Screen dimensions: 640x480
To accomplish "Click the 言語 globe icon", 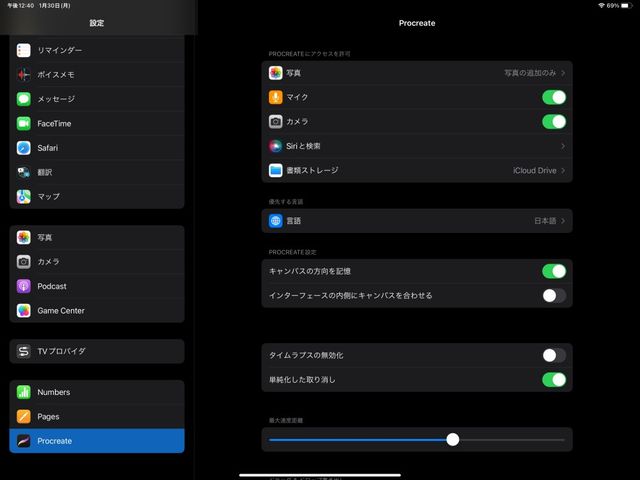I will [x=276, y=221].
